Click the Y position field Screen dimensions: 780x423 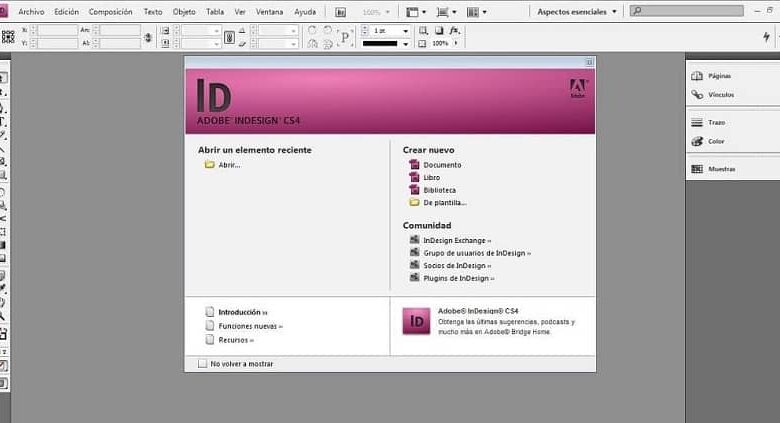[58, 43]
